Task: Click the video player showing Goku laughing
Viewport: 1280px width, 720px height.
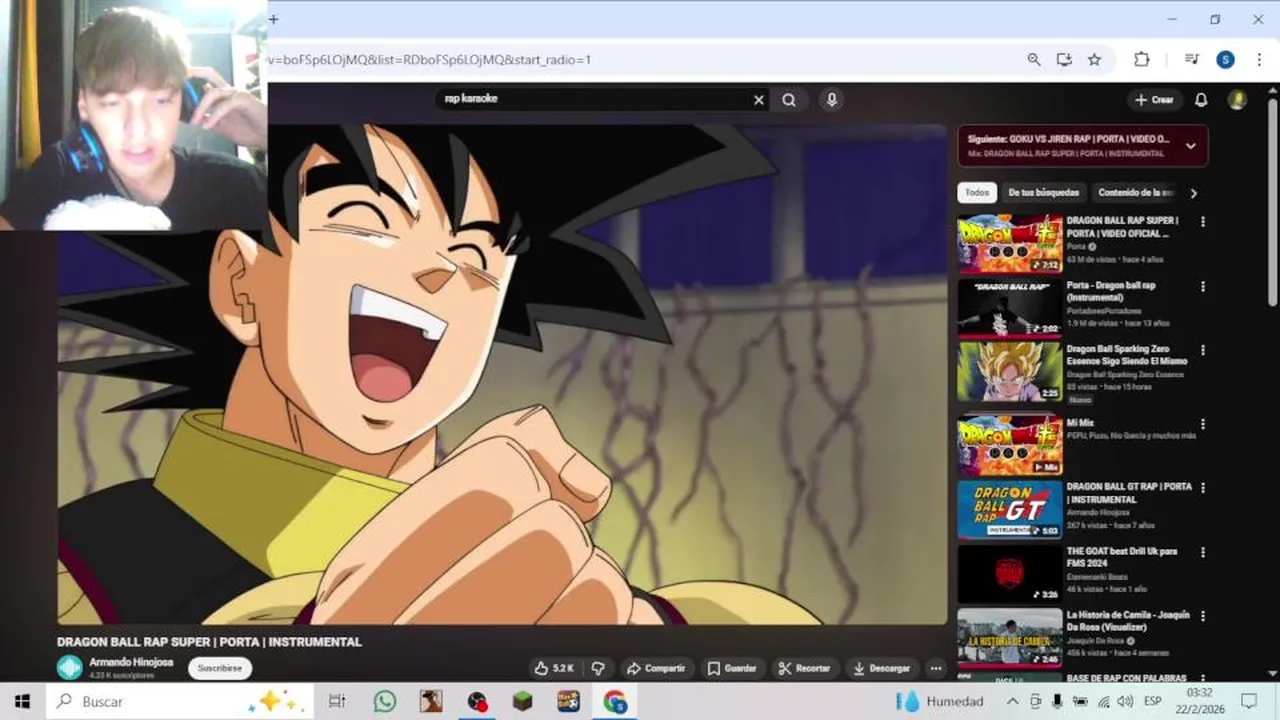Action: 502,375
